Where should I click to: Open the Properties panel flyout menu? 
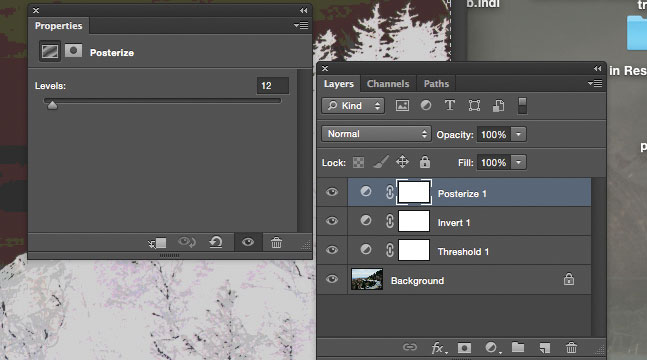[x=301, y=26]
